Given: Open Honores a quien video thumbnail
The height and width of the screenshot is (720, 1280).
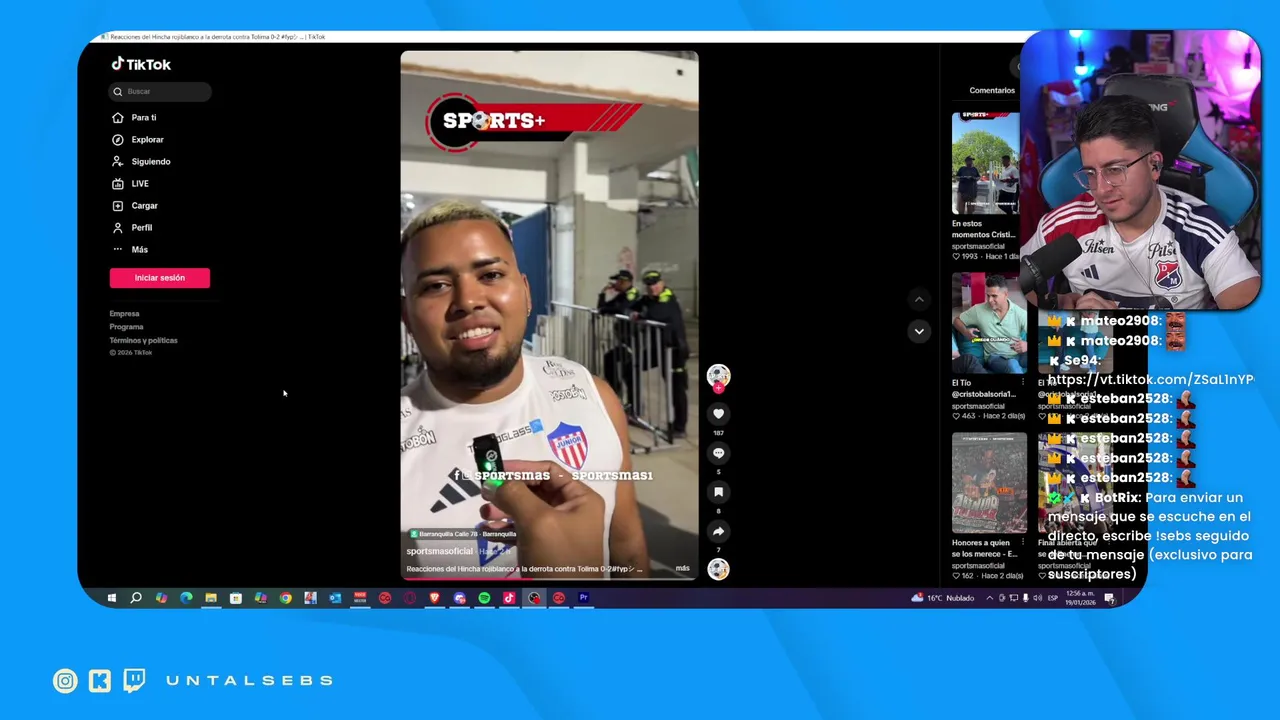Looking at the screenshot, I should [989, 483].
